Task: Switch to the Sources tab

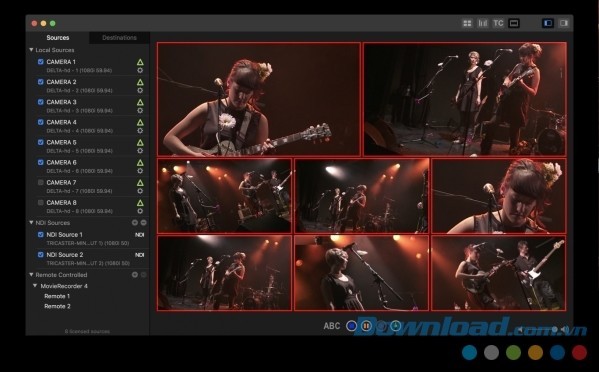Action: click(58, 37)
